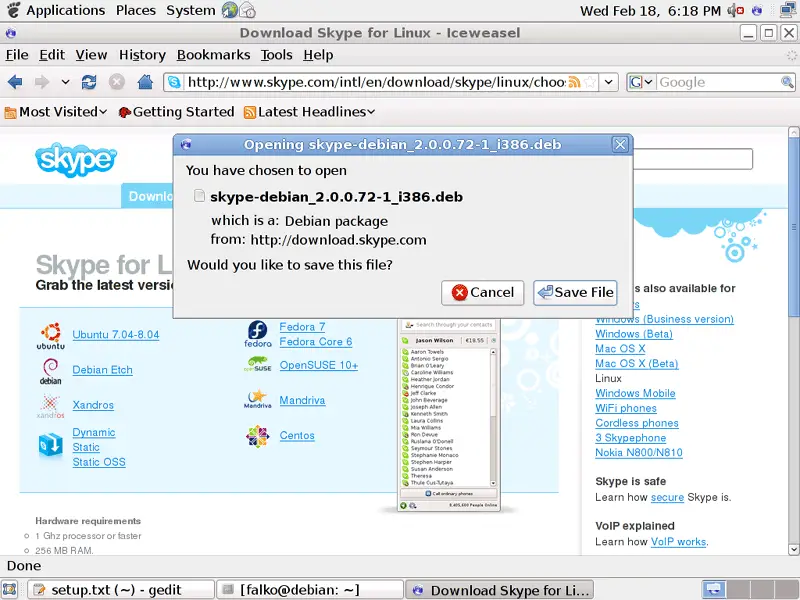Click the Mac OS X (Beta) link
This screenshot has height=600, width=800.
(x=637, y=364)
